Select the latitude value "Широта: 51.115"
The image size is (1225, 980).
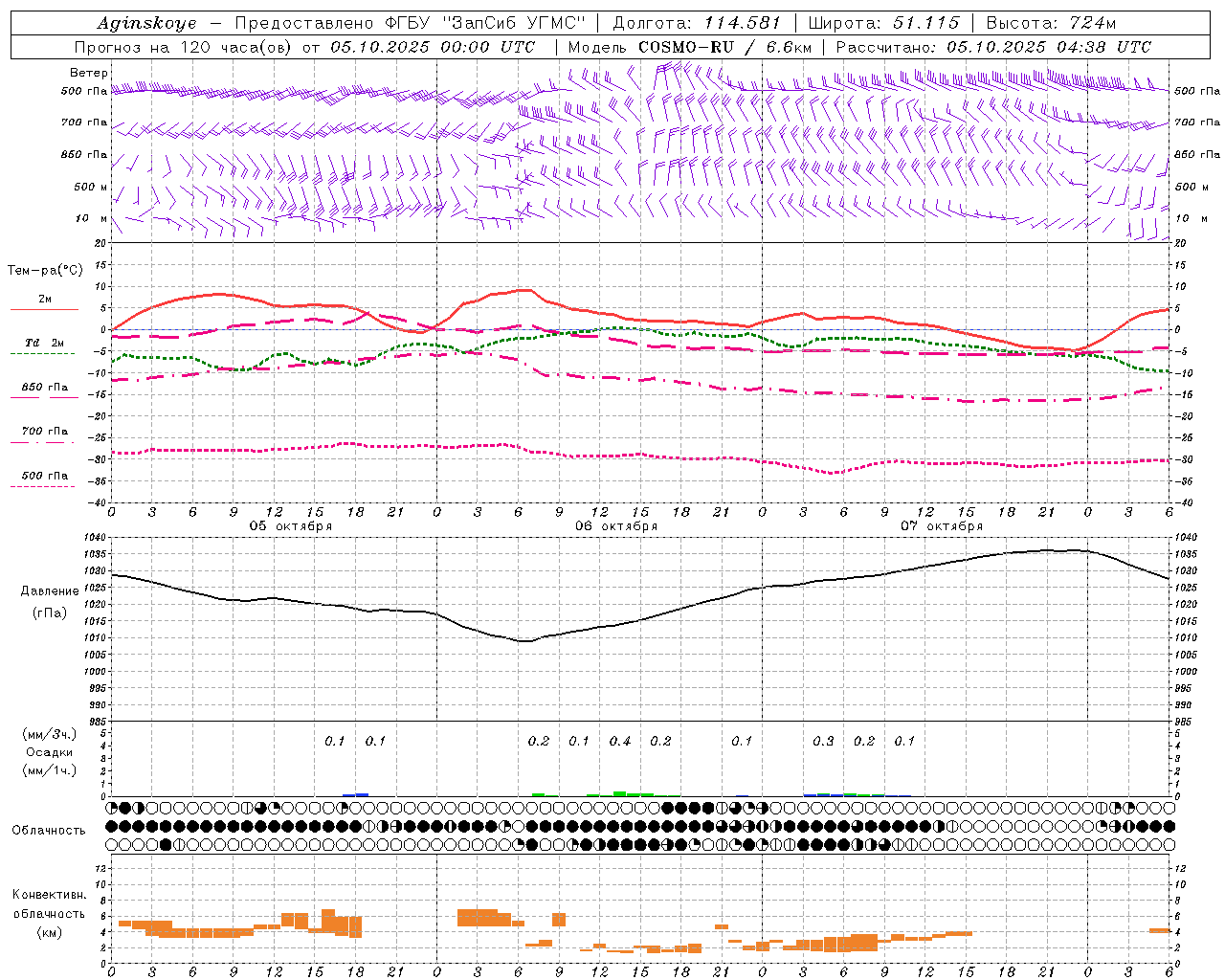[x=883, y=23]
